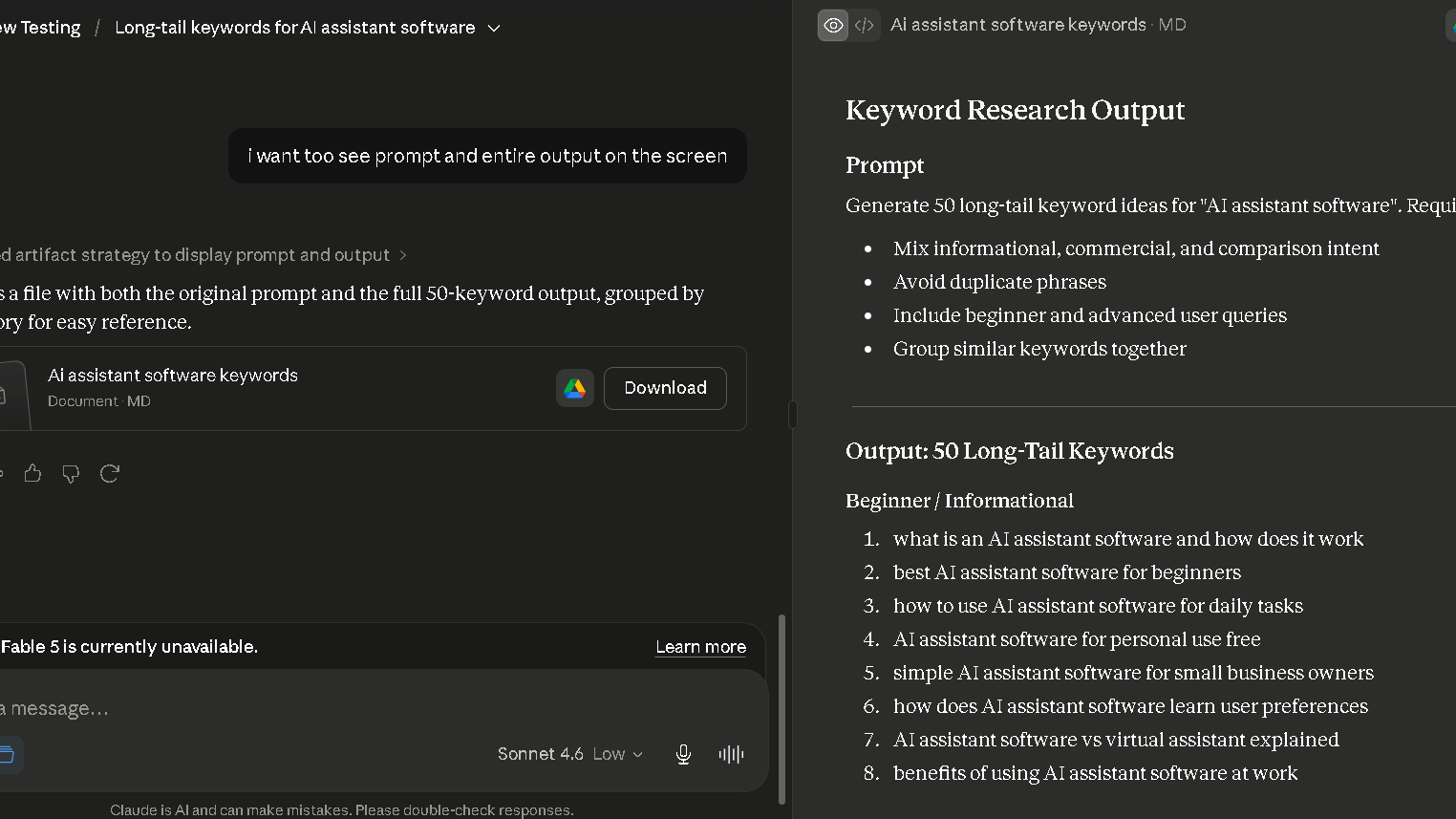Click 'Fable 5 is currently unavailable' notice
1456x819 pixels.
[129, 647]
